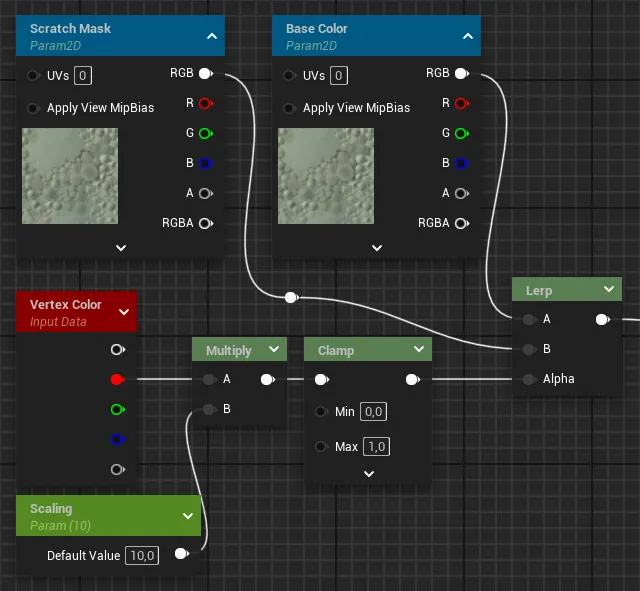Edit the Base Color UVs index field
Image resolution: width=640 pixels, height=591 pixels.
tap(339, 76)
